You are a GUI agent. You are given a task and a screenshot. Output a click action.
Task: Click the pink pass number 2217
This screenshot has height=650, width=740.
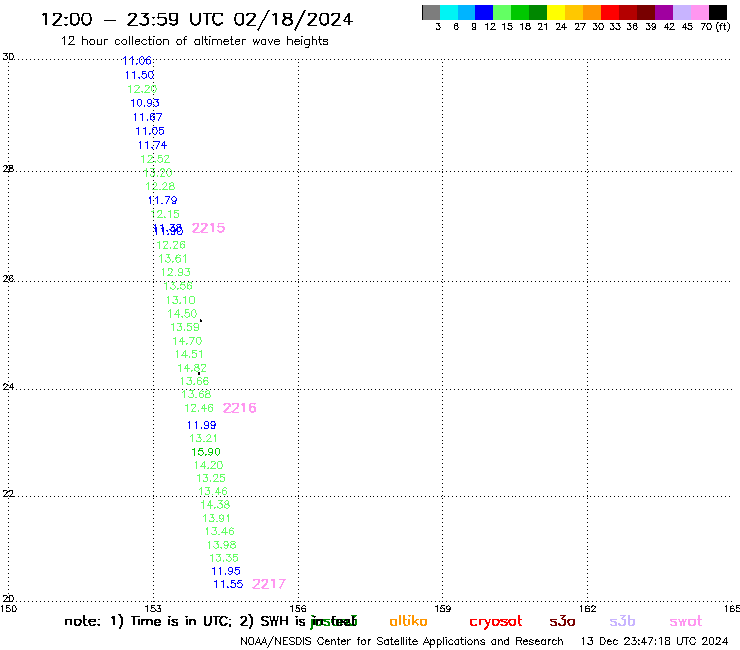coord(269,584)
